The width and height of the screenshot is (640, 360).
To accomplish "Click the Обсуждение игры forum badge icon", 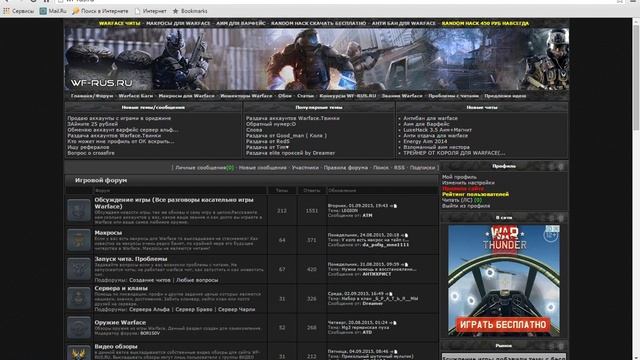I will tap(79, 210).
